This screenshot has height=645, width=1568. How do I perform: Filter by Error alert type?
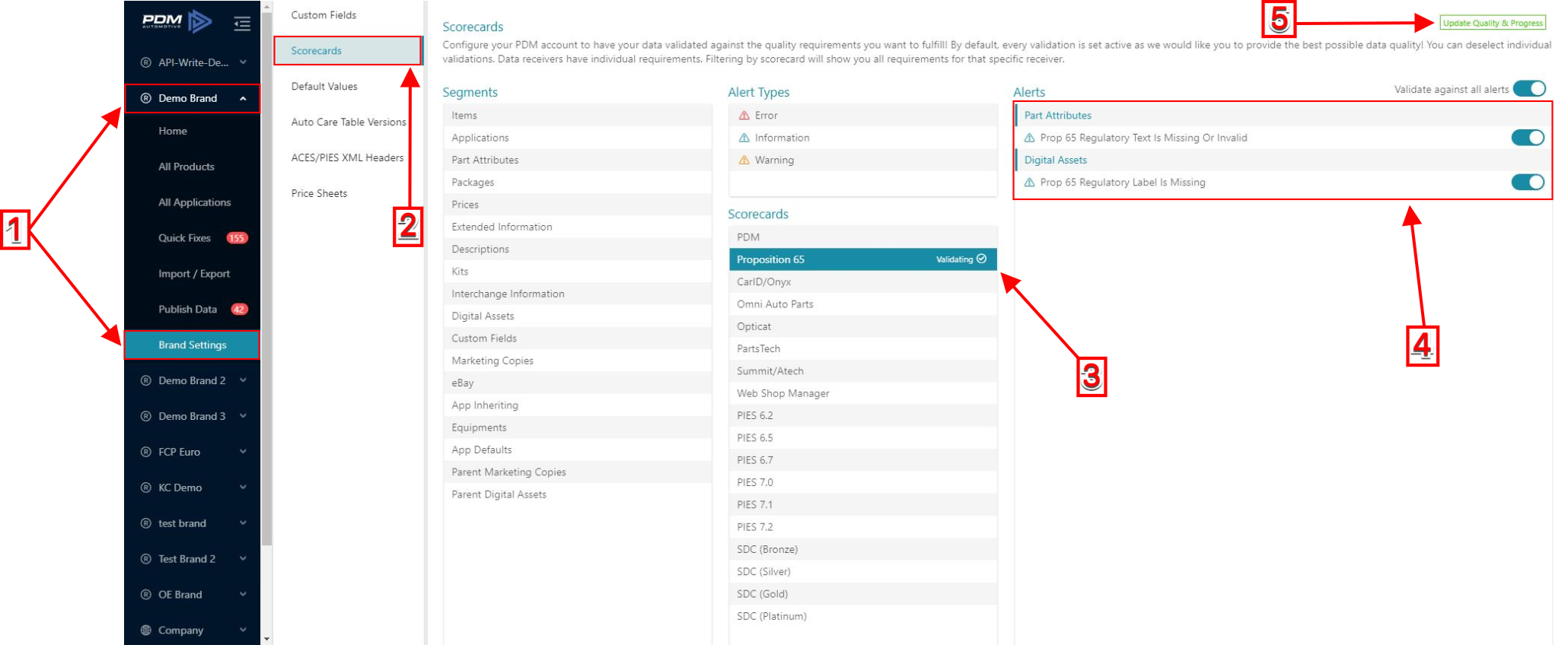pos(862,116)
